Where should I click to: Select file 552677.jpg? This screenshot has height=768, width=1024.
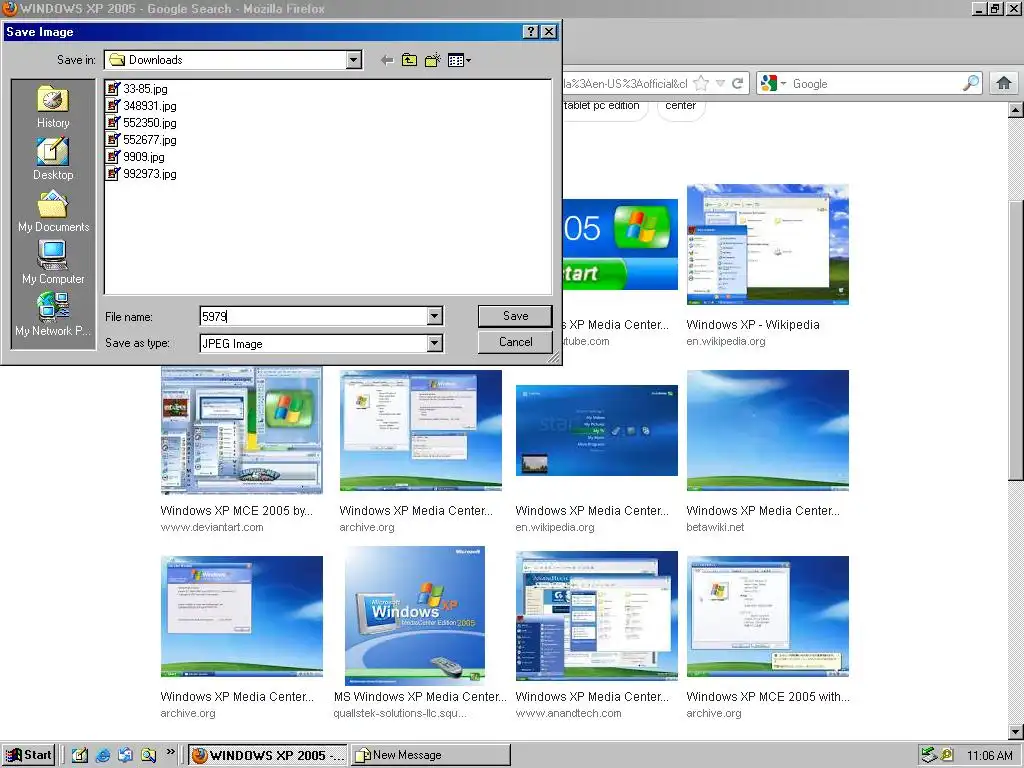[142, 140]
